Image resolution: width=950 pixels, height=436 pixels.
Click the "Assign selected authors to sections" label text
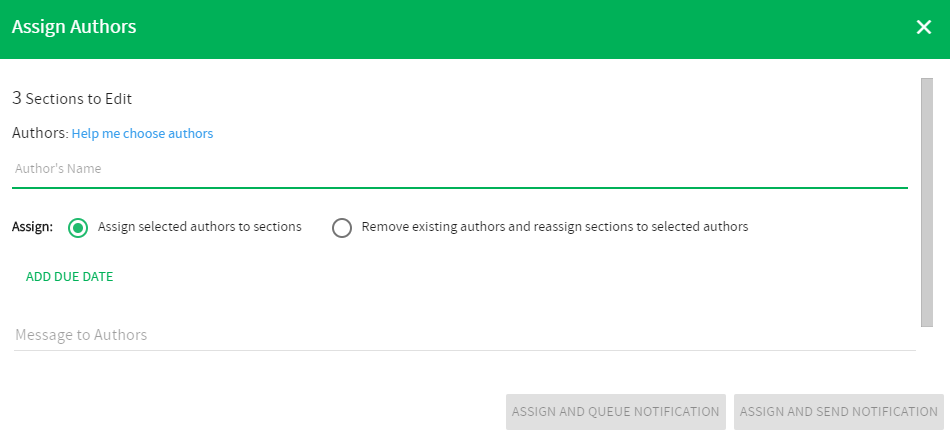[x=200, y=226]
